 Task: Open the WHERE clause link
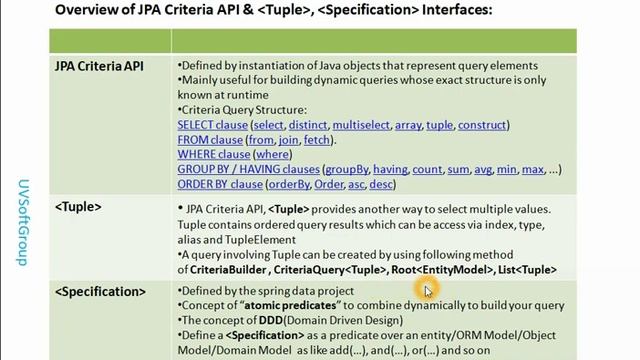tap(213, 154)
